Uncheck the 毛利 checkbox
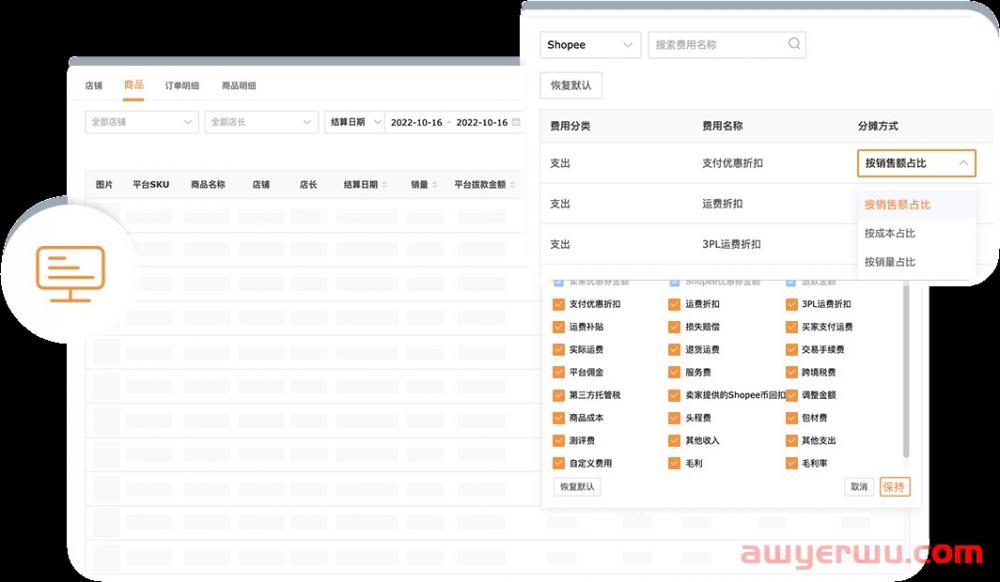The height and width of the screenshot is (582, 1000). pyautogui.click(x=673, y=464)
